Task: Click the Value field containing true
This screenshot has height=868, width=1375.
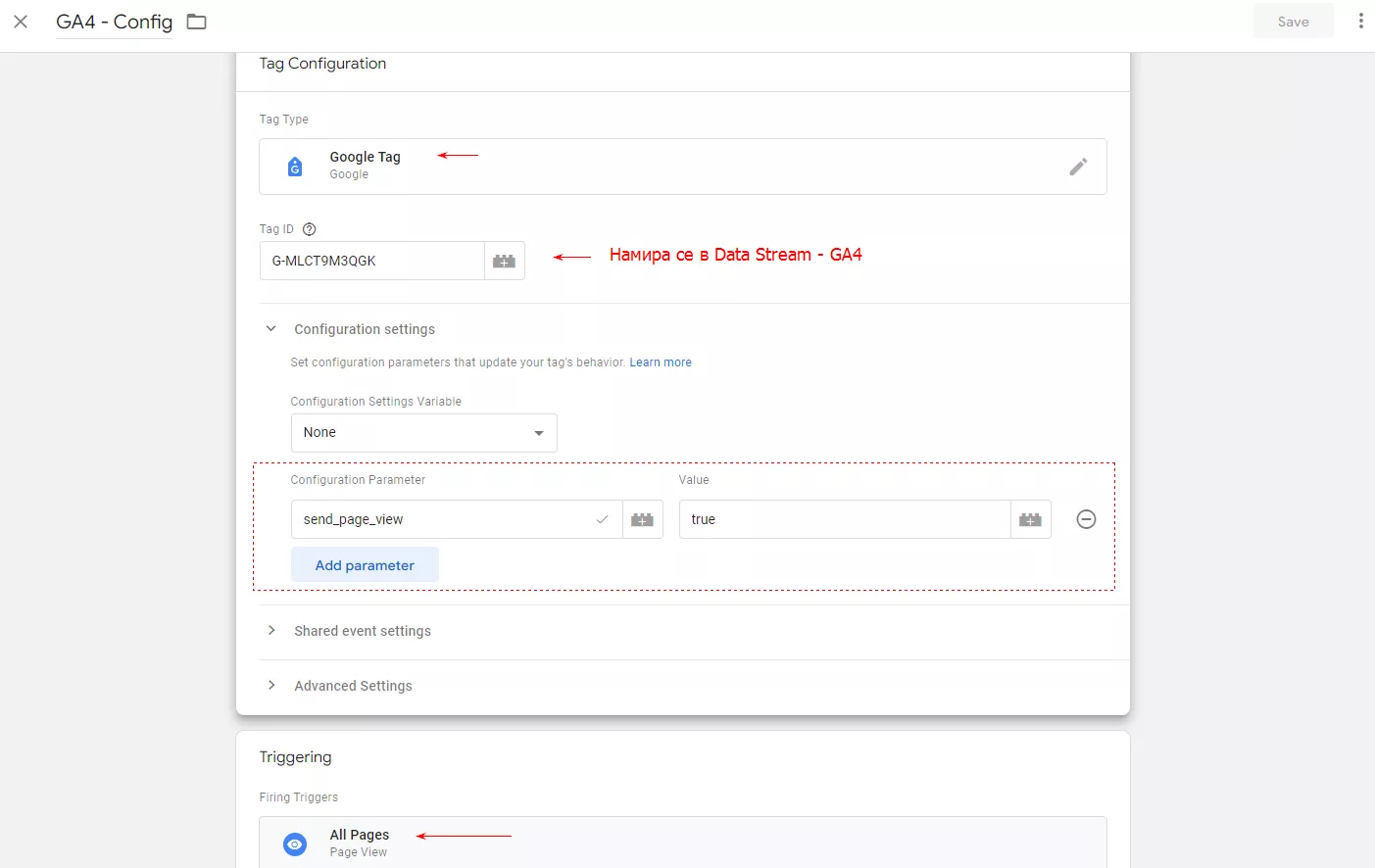Action: pyautogui.click(x=845, y=519)
